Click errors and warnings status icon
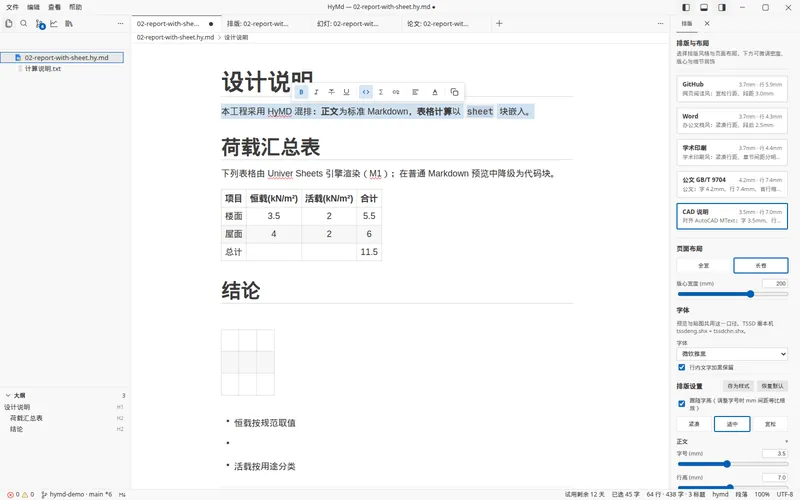The width and height of the screenshot is (800, 500). click(20, 494)
